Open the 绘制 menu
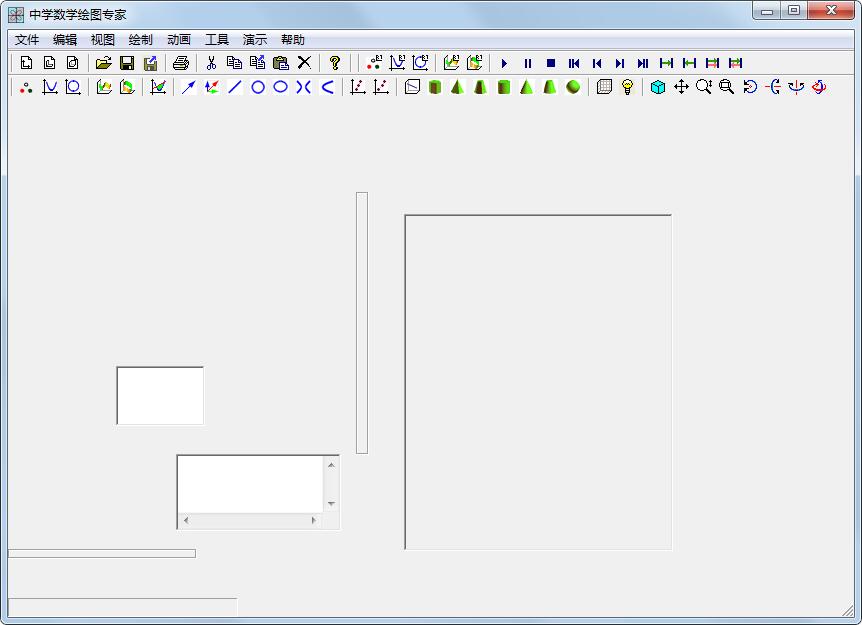 [x=140, y=40]
